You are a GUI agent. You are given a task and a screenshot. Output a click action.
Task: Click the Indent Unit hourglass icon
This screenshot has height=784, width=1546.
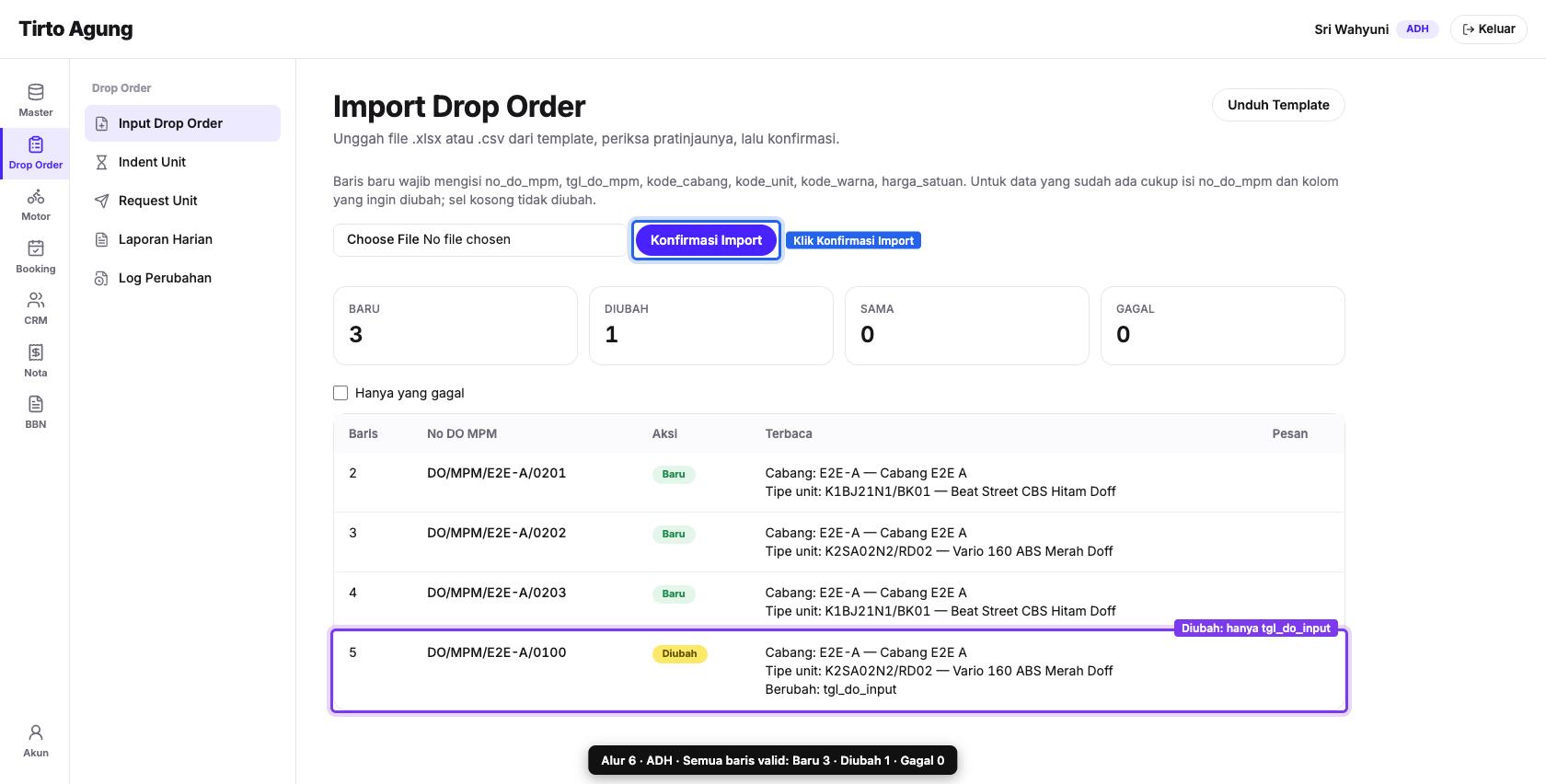coord(102,162)
